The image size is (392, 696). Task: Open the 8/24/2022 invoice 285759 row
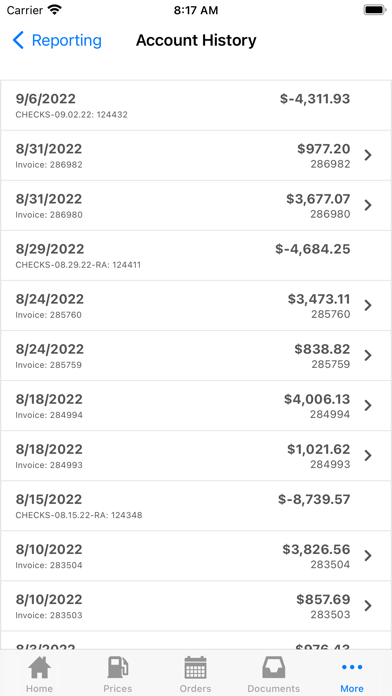[x=196, y=356]
